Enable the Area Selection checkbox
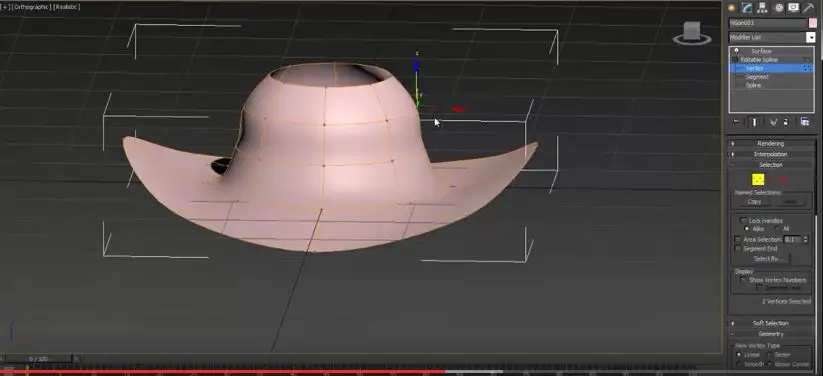Image resolution: width=823 pixels, height=376 pixels. tap(738, 239)
